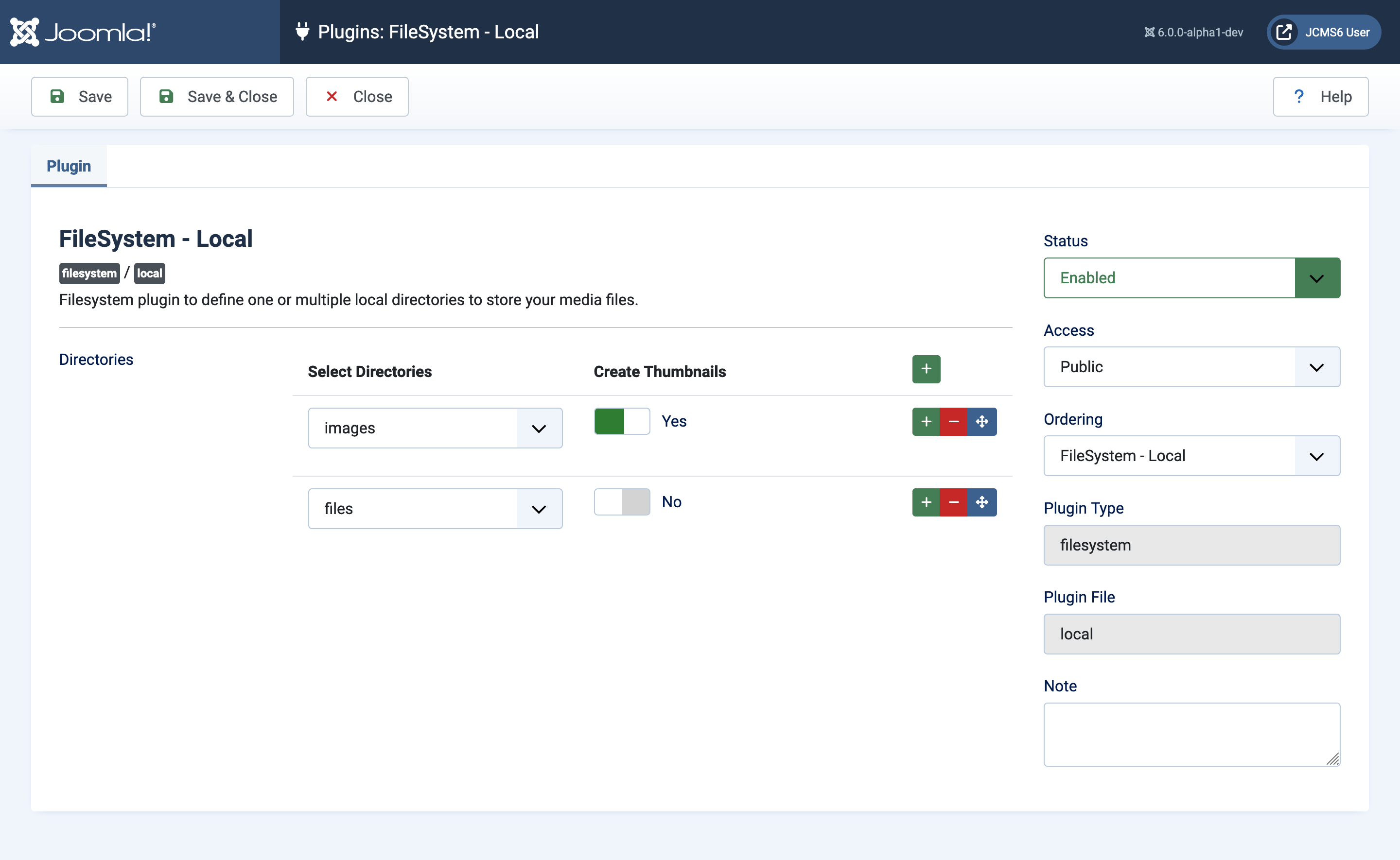This screenshot has height=860, width=1400.
Task: Click the Save & Close button
Action: 217,96
